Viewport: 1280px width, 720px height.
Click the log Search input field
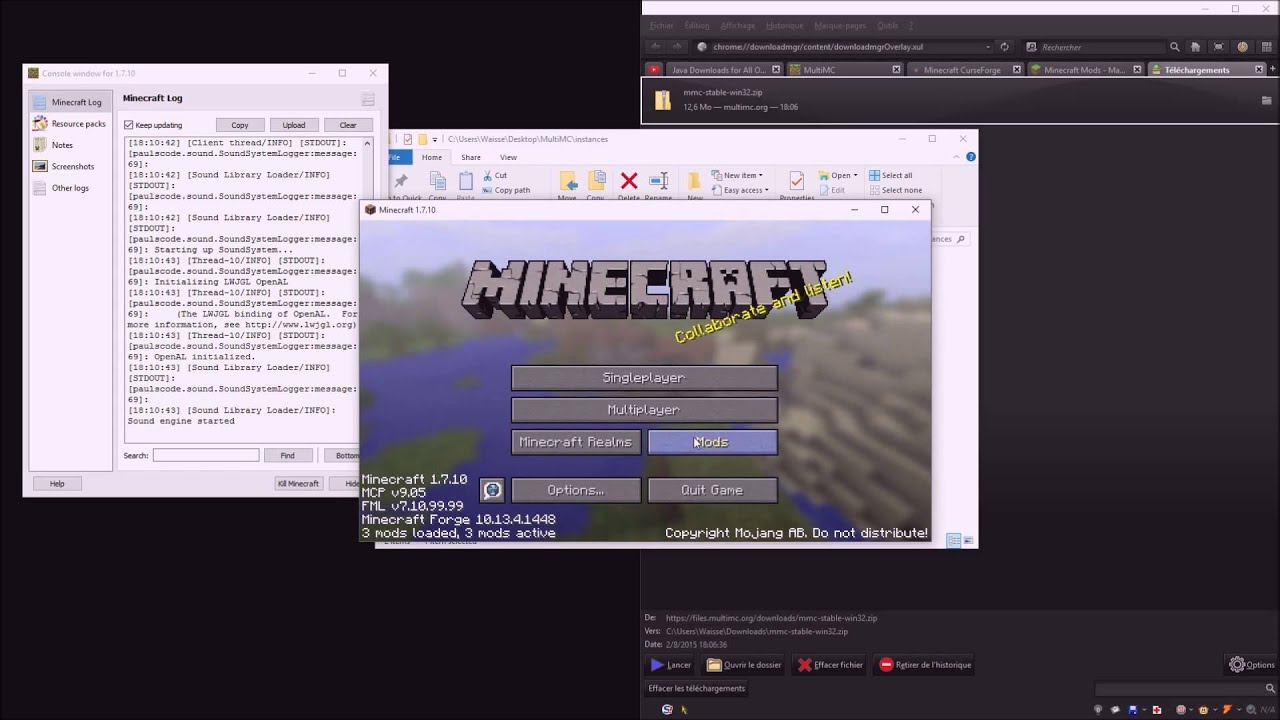click(x=206, y=455)
